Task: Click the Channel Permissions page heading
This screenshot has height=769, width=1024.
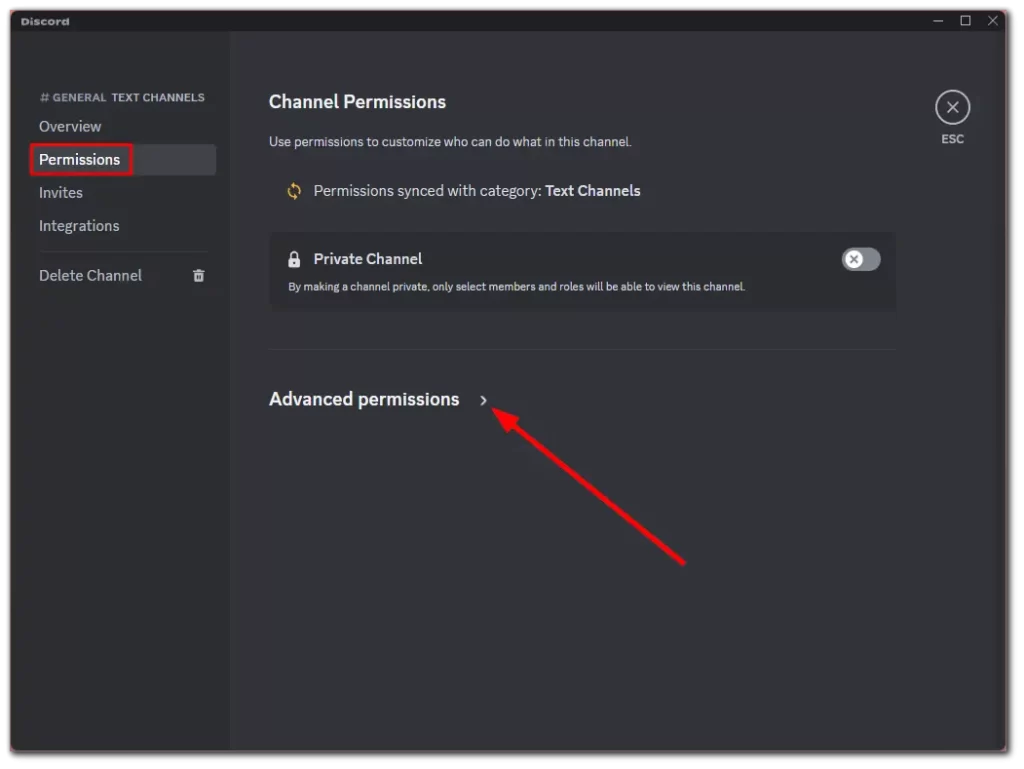Action: pos(357,102)
